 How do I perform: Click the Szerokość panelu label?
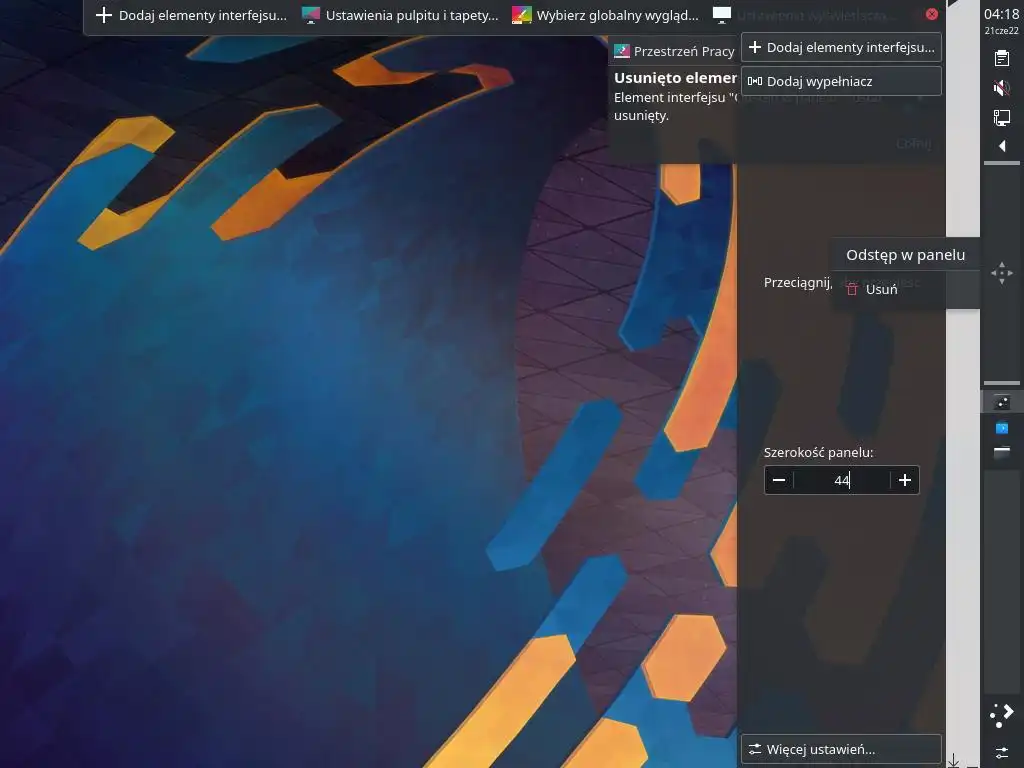pyautogui.click(x=818, y=452)
